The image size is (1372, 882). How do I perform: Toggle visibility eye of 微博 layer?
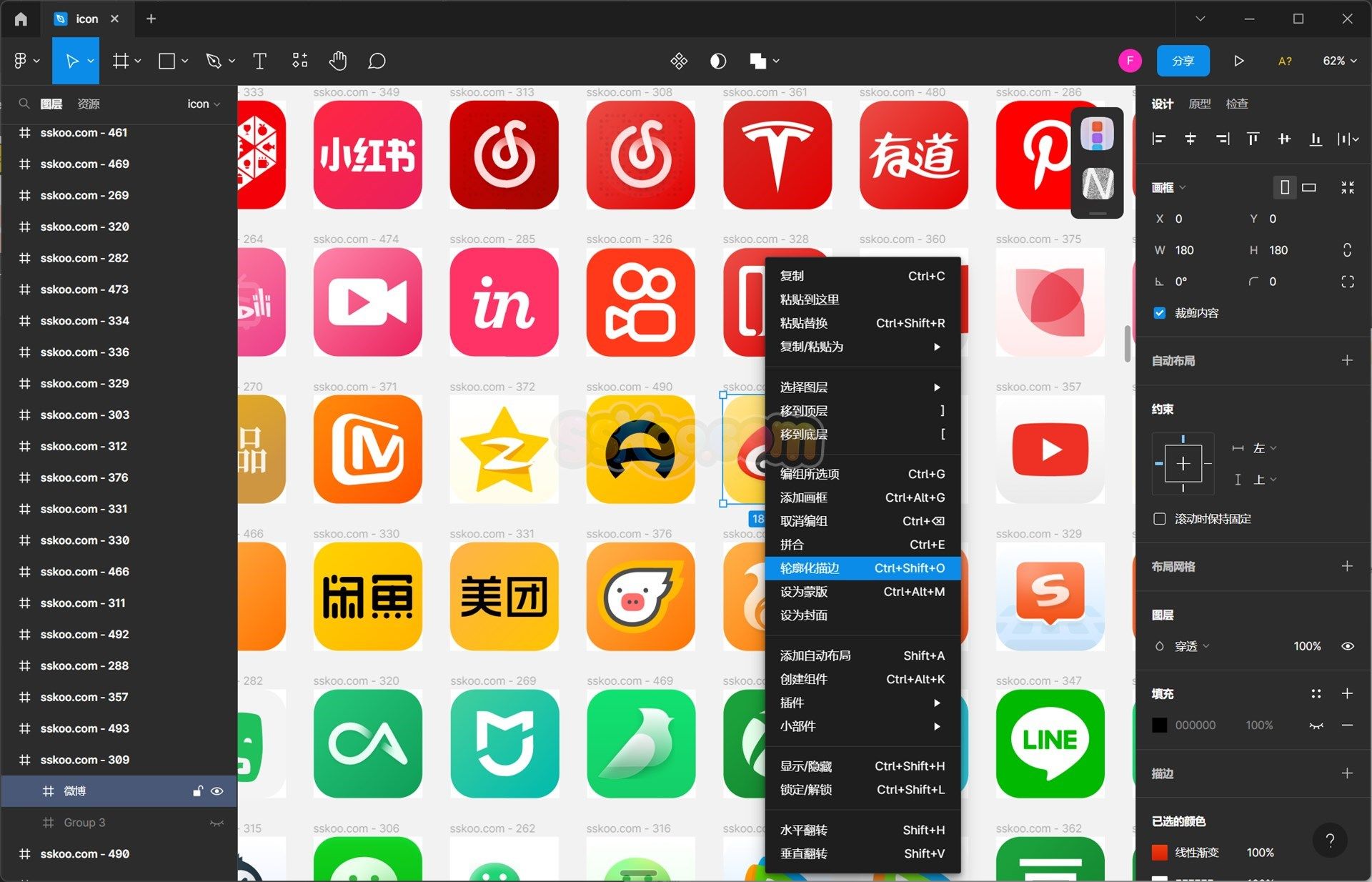click(217, 791)
